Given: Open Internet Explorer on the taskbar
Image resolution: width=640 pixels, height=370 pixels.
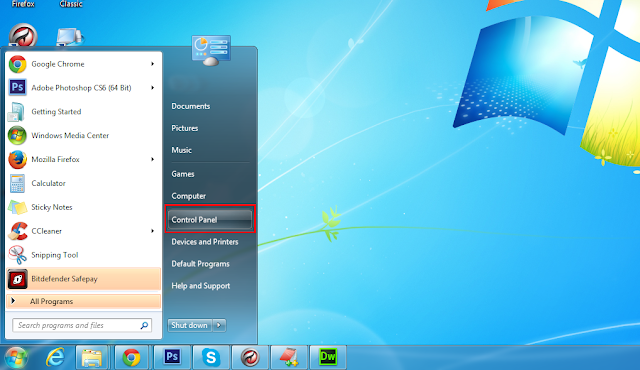Looking at the screenshot, I should (55, 357).
